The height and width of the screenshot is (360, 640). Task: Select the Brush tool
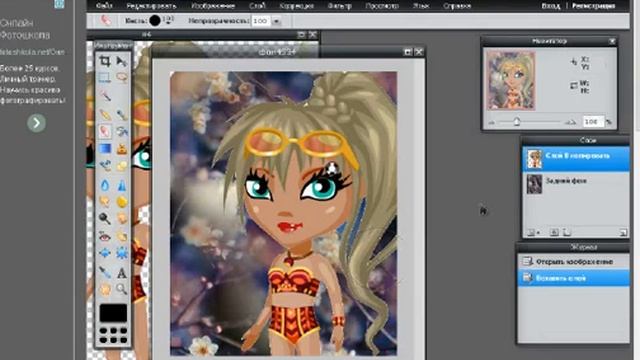click(x=122, y=115)
